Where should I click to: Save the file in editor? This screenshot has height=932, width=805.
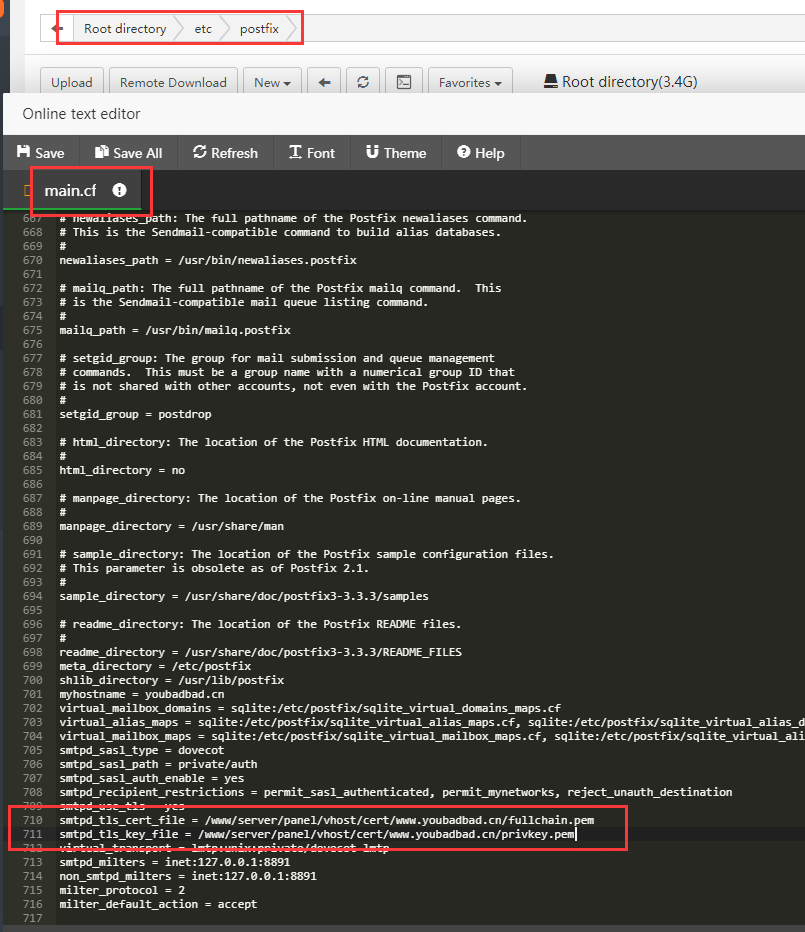coord(40,153)
